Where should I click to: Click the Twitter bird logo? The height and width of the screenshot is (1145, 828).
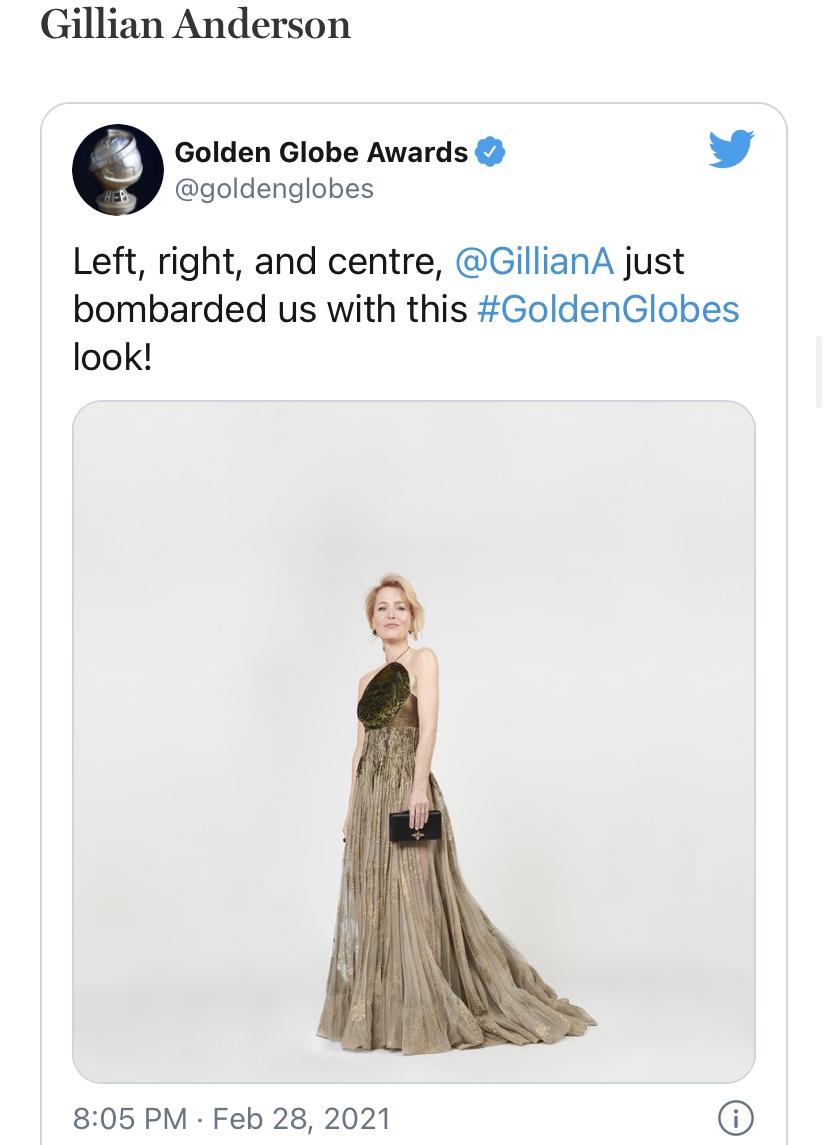(x=730, y=150)
